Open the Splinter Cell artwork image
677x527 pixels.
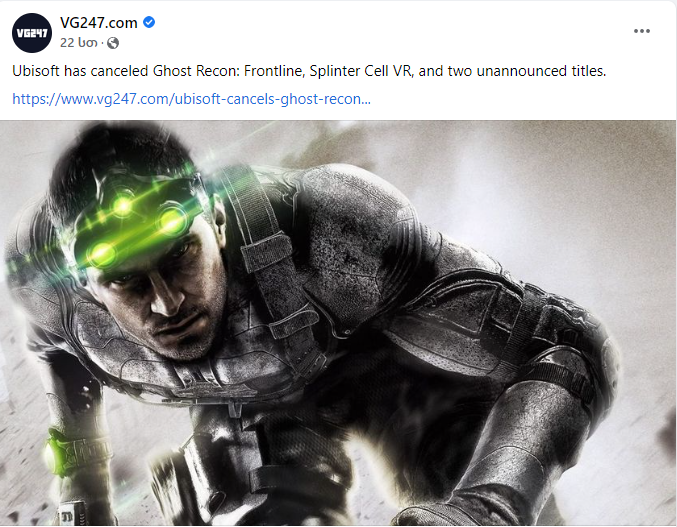coord(338,323)
